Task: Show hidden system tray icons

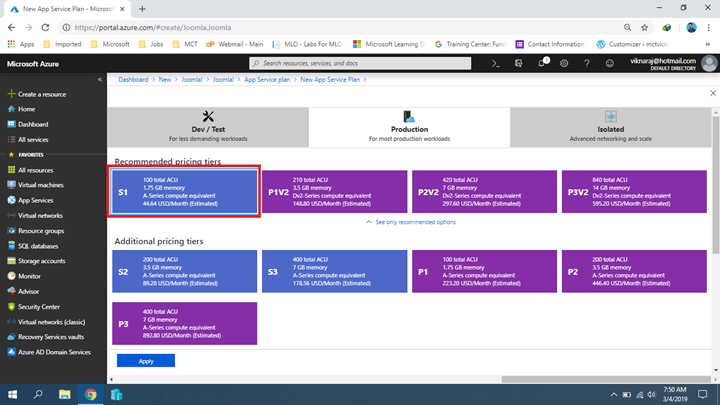Action: [x=613, y=394]
